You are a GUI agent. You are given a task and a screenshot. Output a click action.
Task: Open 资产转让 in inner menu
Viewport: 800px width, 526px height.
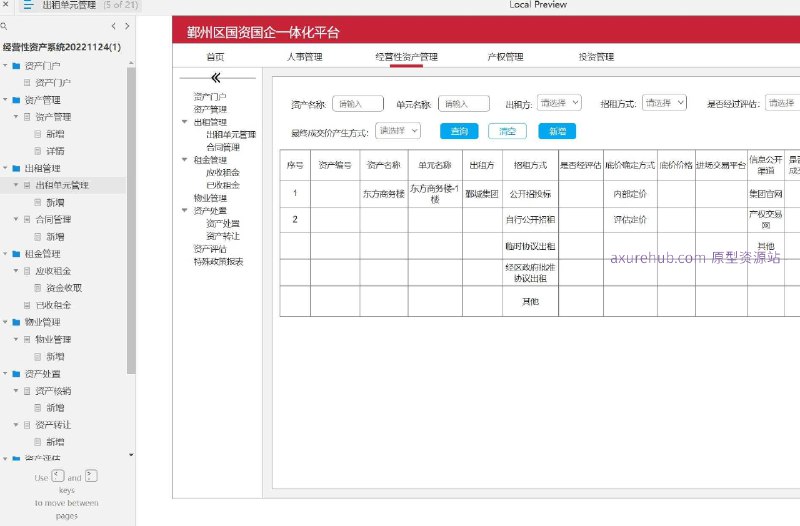[223, 236]
